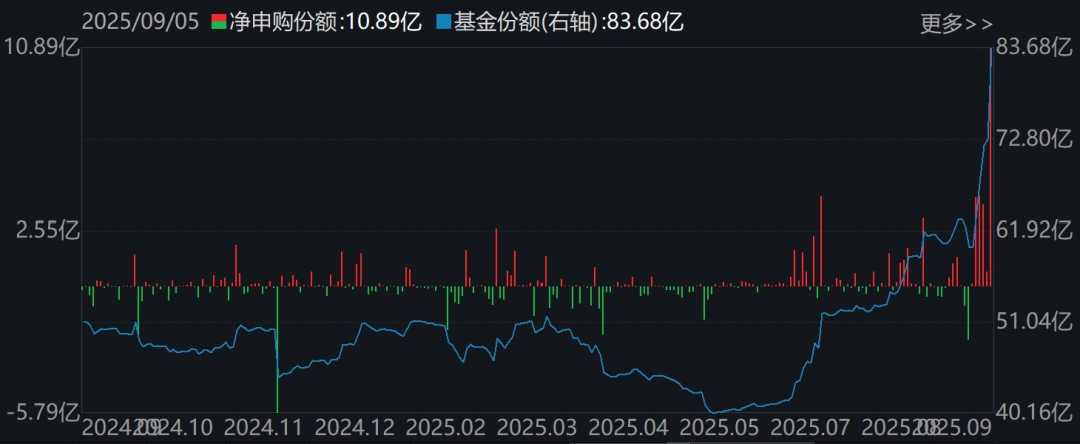The width and height of the screenshot is (1080, 444).
Task: Click the 72.80亿 right axis label
Action: click(x=1035, y=139)
